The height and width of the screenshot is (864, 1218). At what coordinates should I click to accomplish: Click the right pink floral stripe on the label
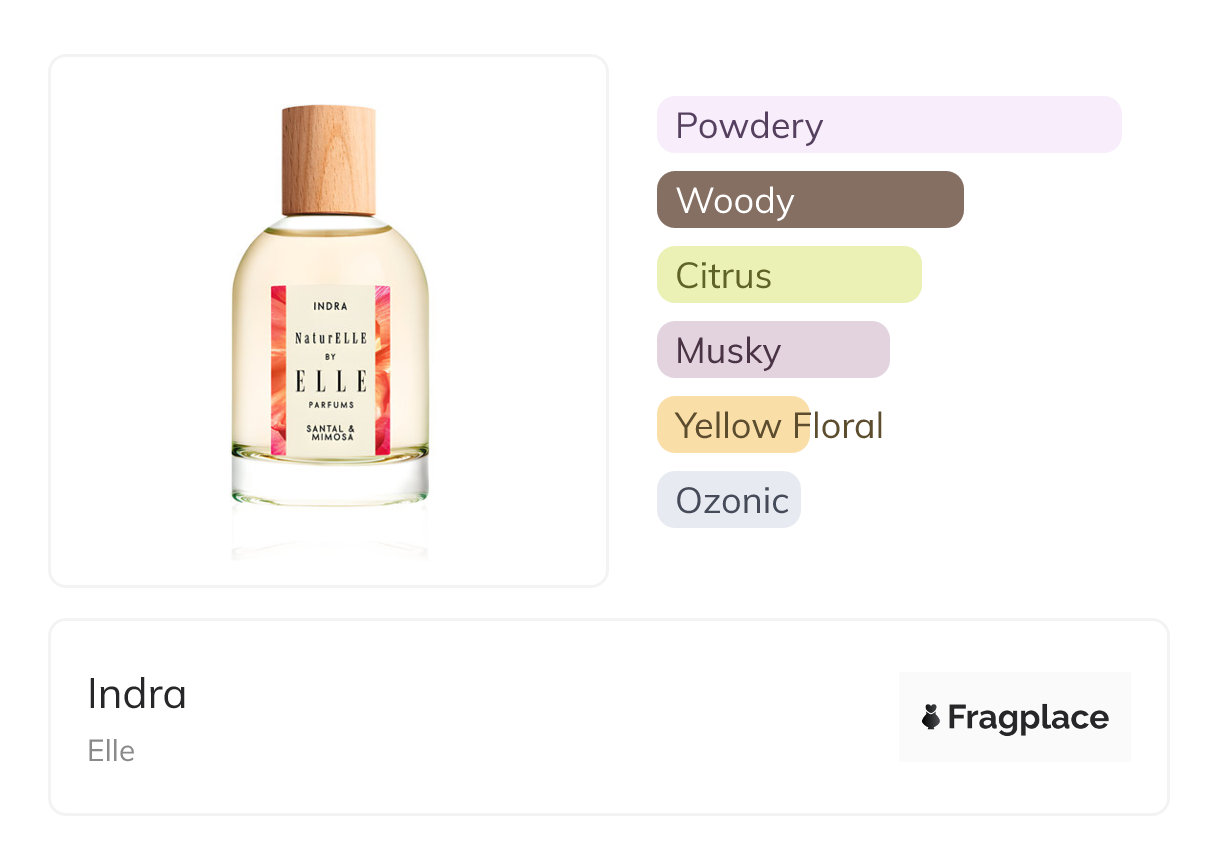382,370
